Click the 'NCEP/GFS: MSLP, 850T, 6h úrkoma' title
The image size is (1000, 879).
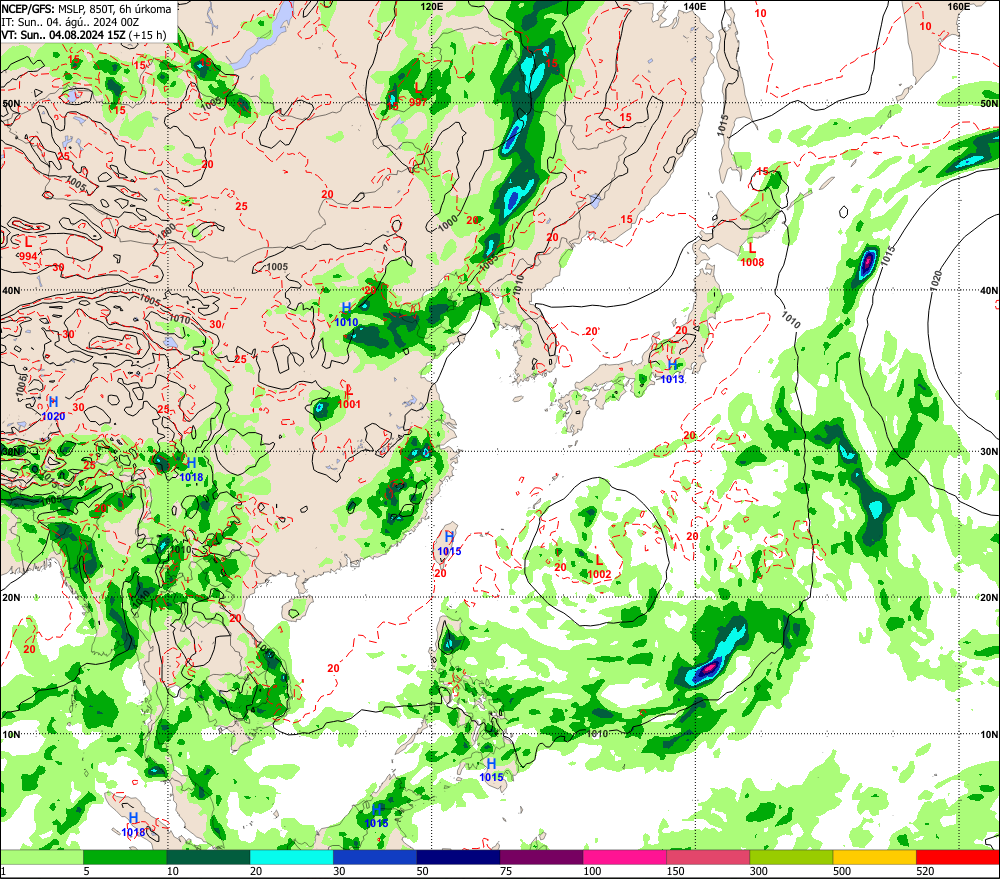[x=86, y=9]
